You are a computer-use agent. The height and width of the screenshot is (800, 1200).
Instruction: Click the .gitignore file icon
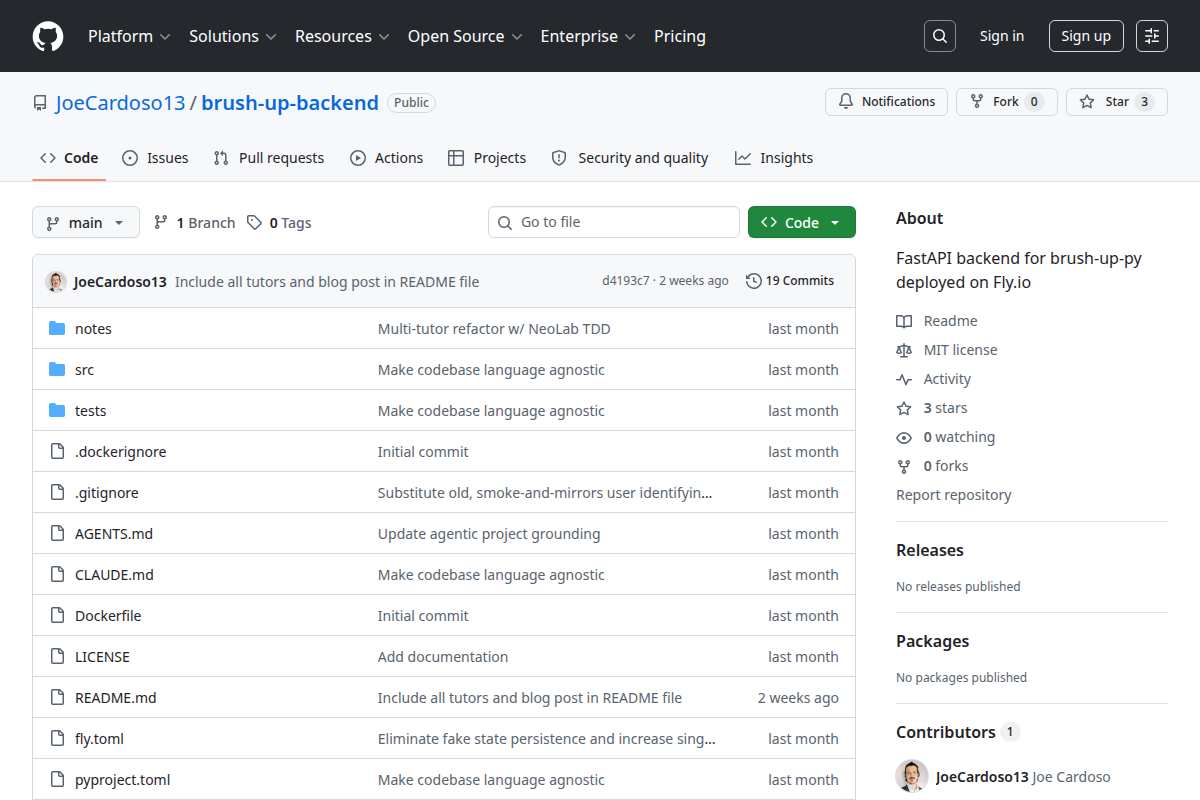point(57,493)
